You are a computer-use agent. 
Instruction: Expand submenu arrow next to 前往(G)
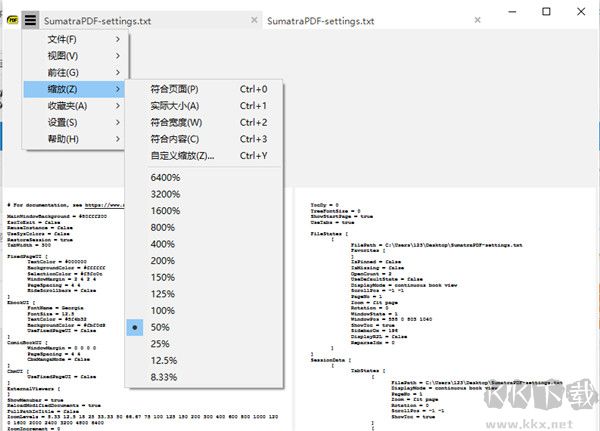point(118,73)
